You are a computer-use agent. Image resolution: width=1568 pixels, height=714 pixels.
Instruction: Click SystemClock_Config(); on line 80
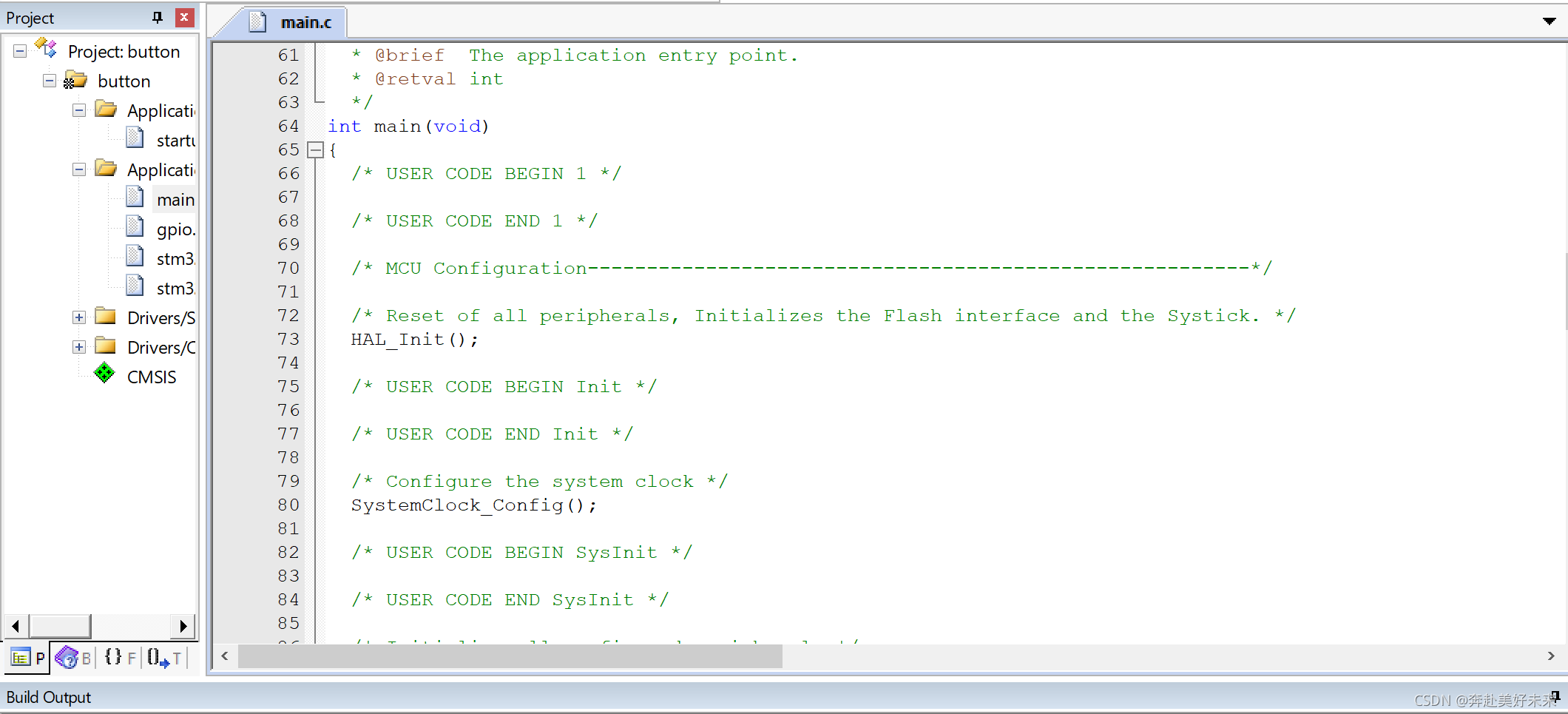click(473, 505)
